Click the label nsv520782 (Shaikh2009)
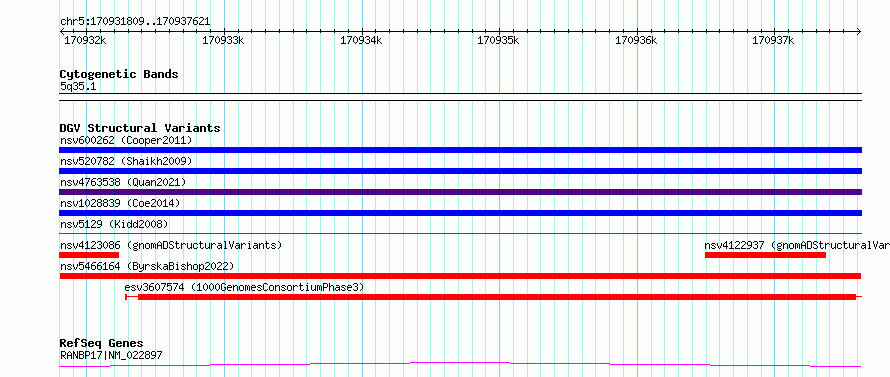Screen dimensions: 890x377 point(126,161)
